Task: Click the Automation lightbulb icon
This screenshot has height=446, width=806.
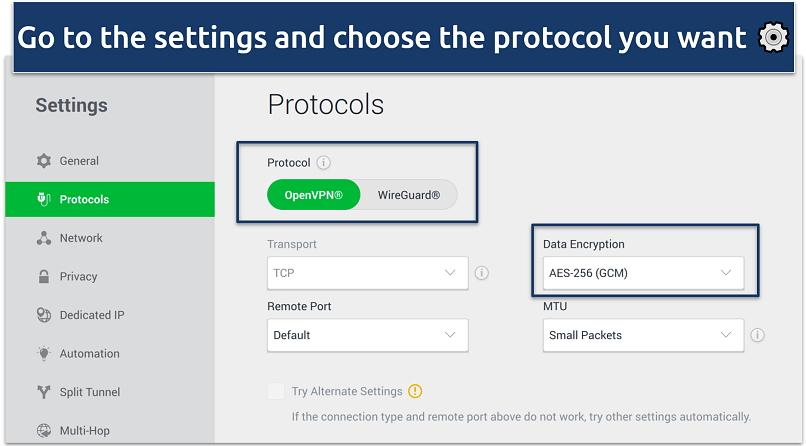Action: click(x=44, y=354)
